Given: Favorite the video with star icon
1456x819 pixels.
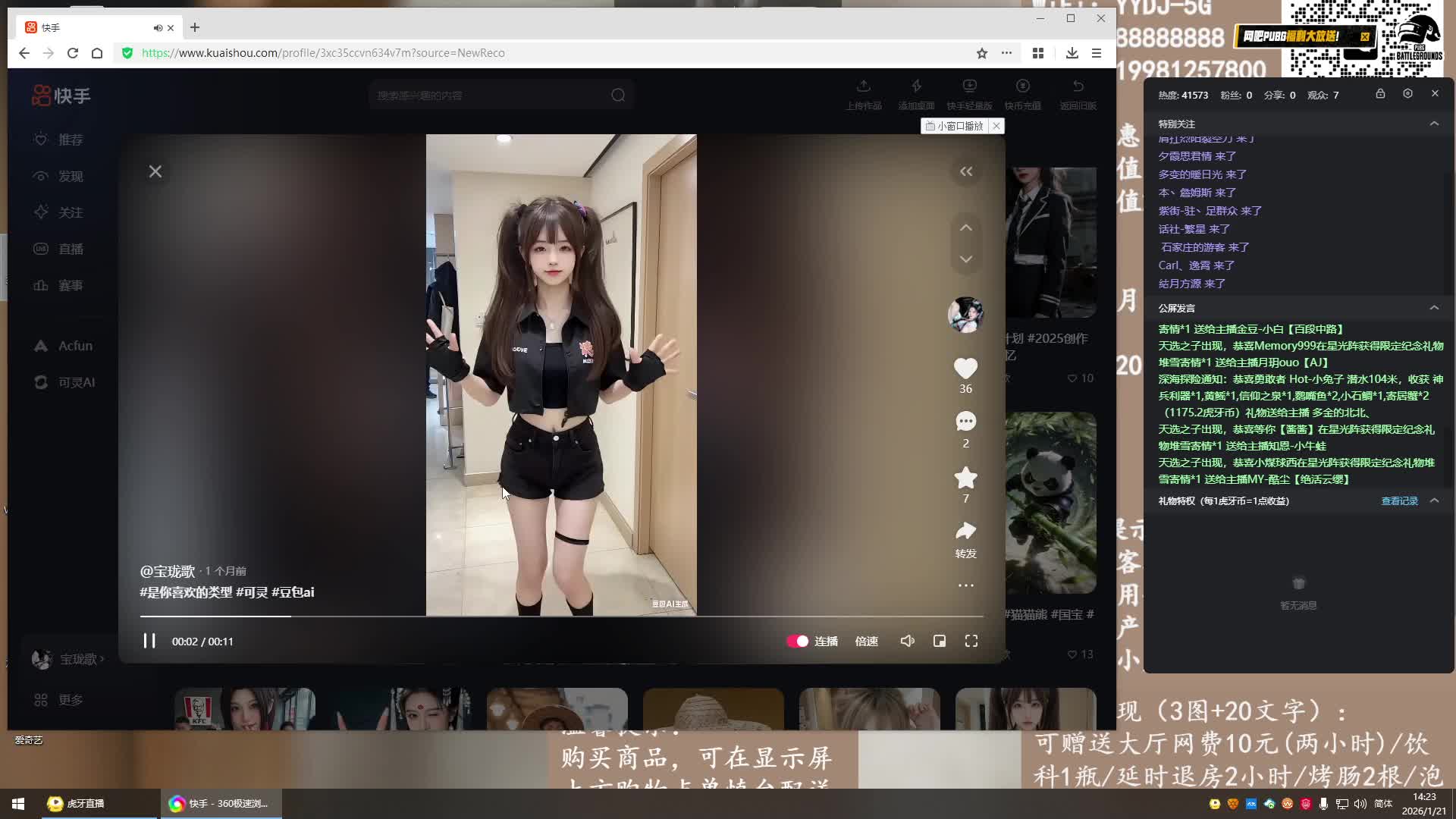Looking at the screenshot, I should (x=965, y=478).
